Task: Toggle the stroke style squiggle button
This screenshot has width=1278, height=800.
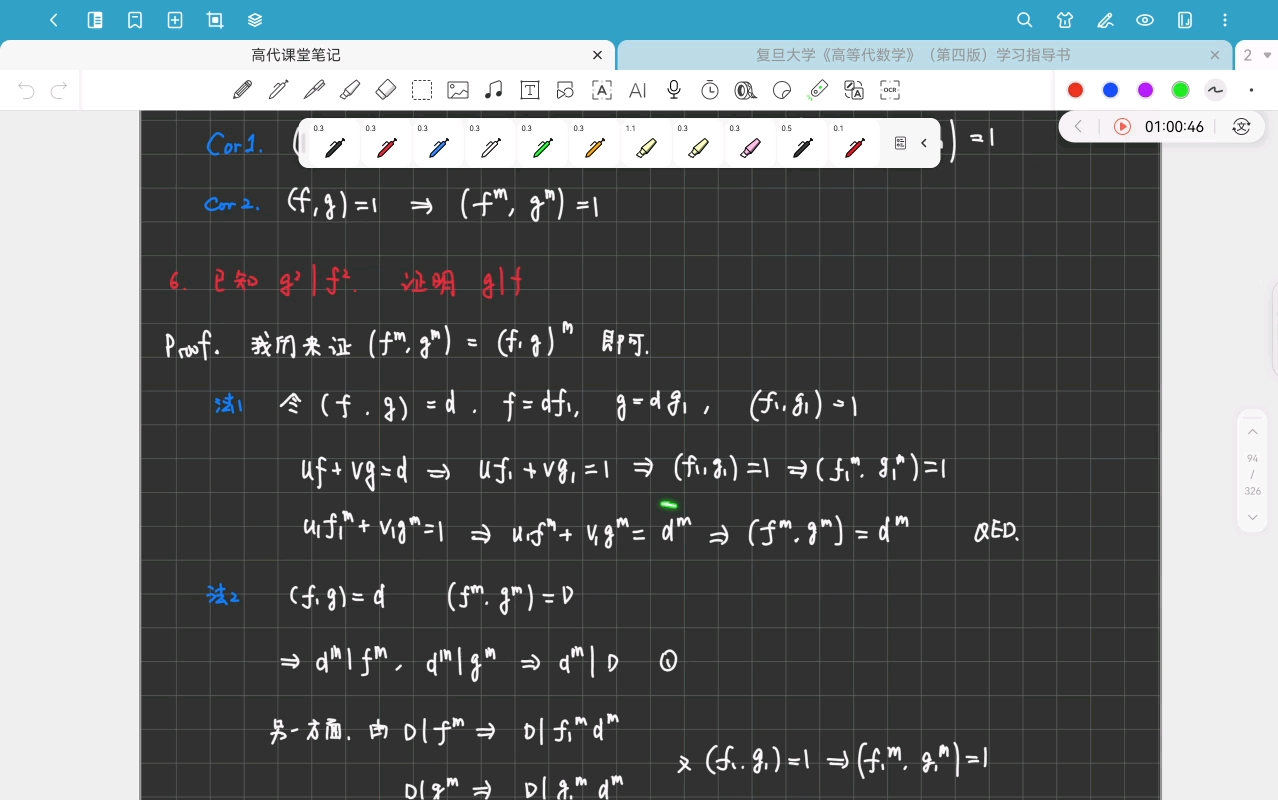Action: pos(1216,90)
